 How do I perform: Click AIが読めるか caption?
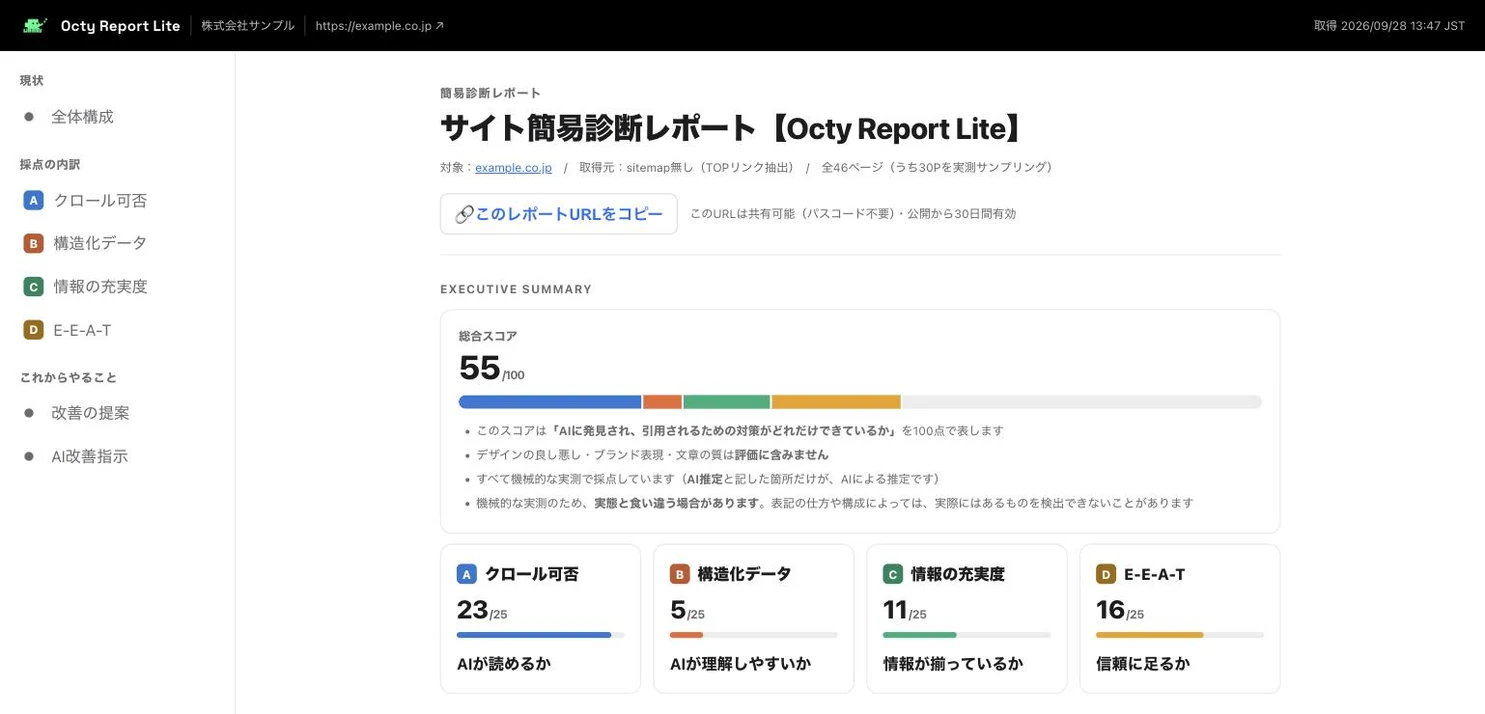[x=504, y=664]
